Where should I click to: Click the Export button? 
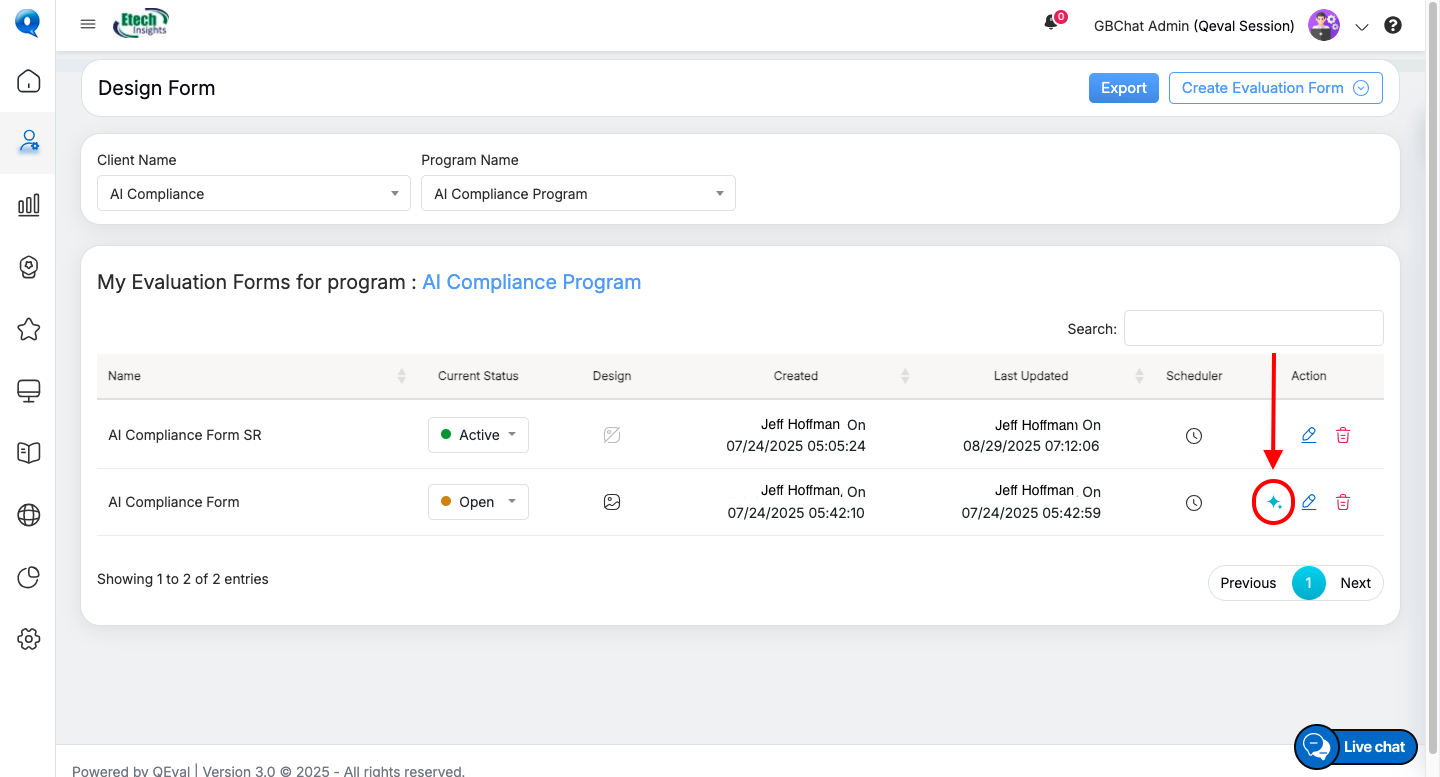click(x=1123, y=88)
